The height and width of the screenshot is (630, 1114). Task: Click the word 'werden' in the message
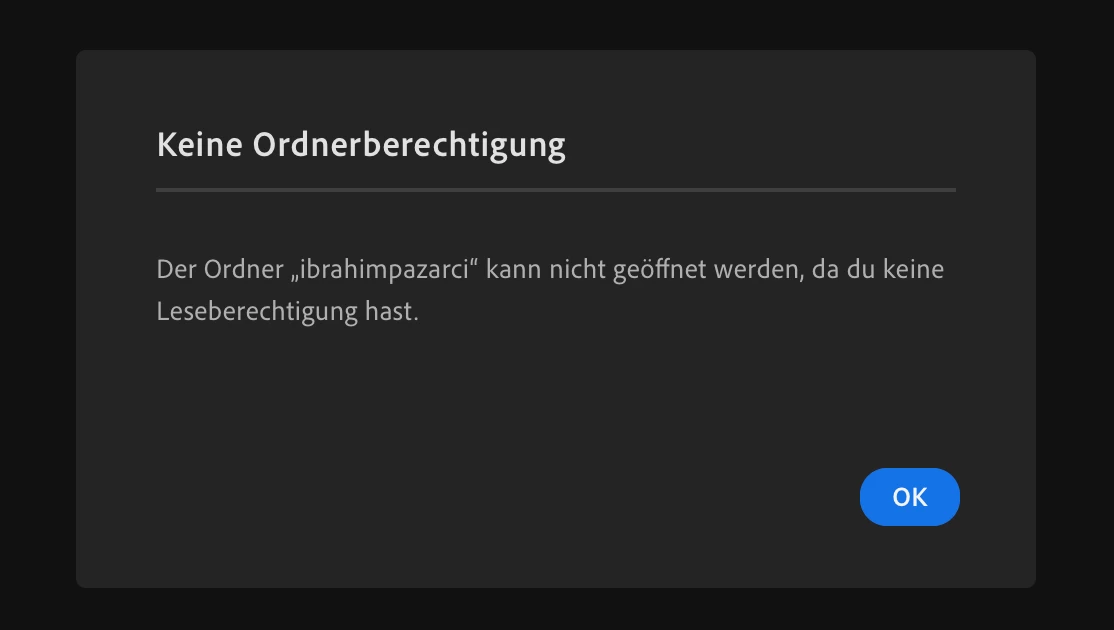[x=759, y=270]
